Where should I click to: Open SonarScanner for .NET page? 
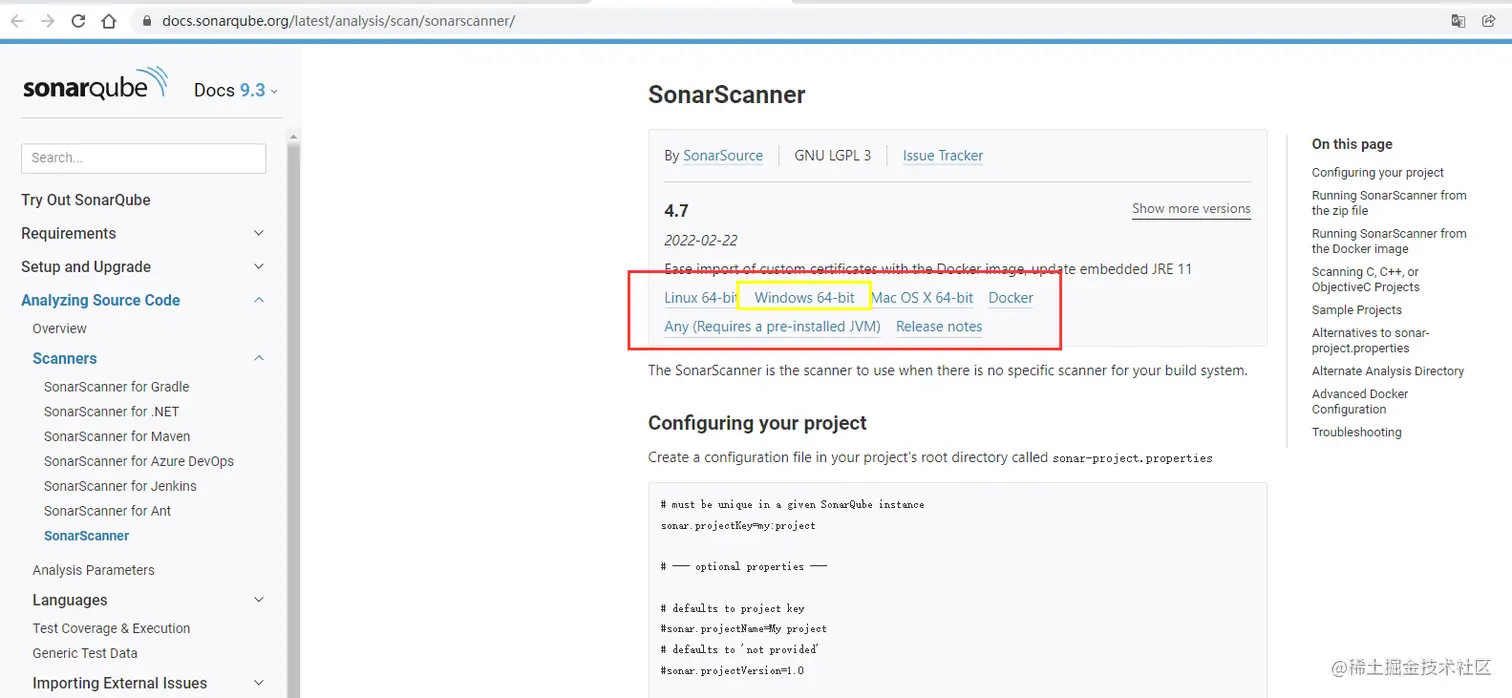(x=111, y=412)
